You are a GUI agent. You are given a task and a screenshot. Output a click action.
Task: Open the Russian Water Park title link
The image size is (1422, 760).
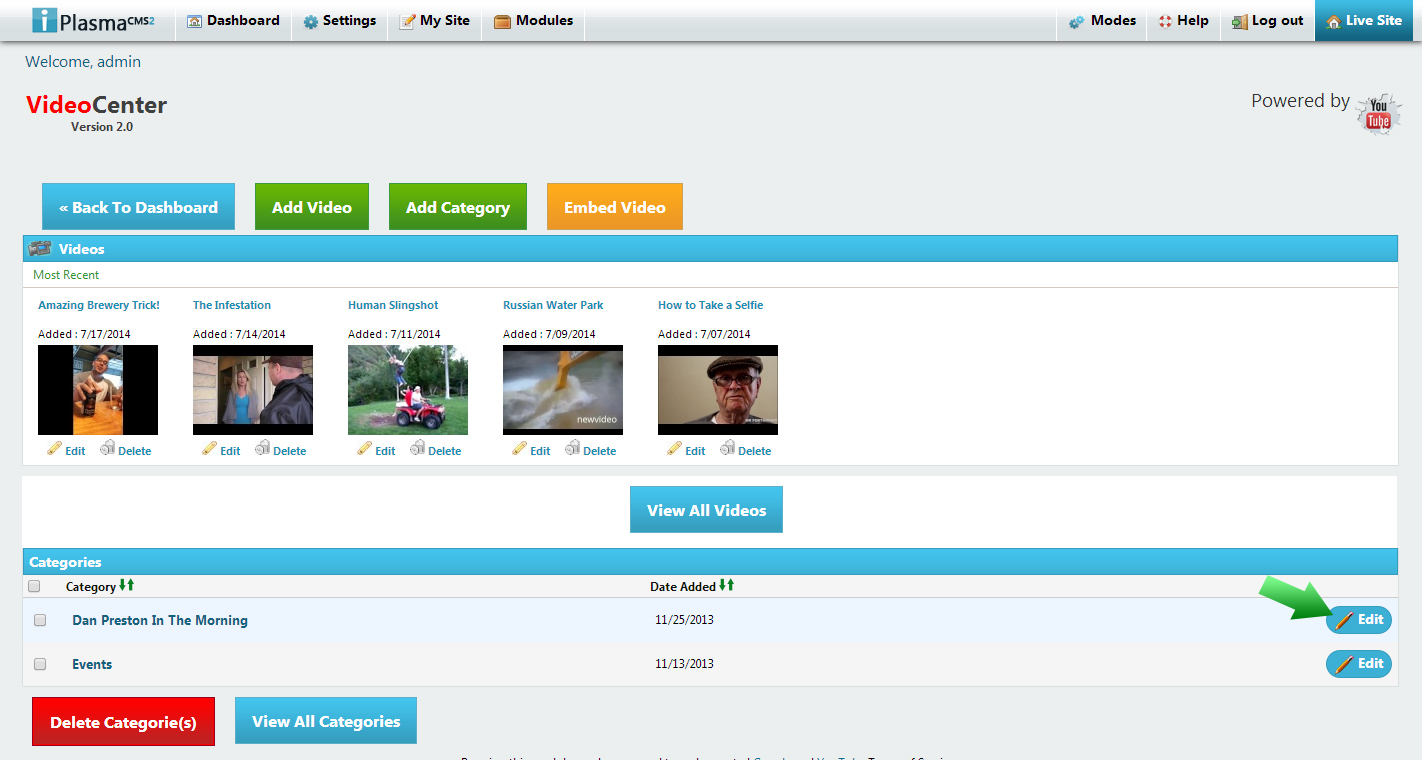(x=553, y=305)
